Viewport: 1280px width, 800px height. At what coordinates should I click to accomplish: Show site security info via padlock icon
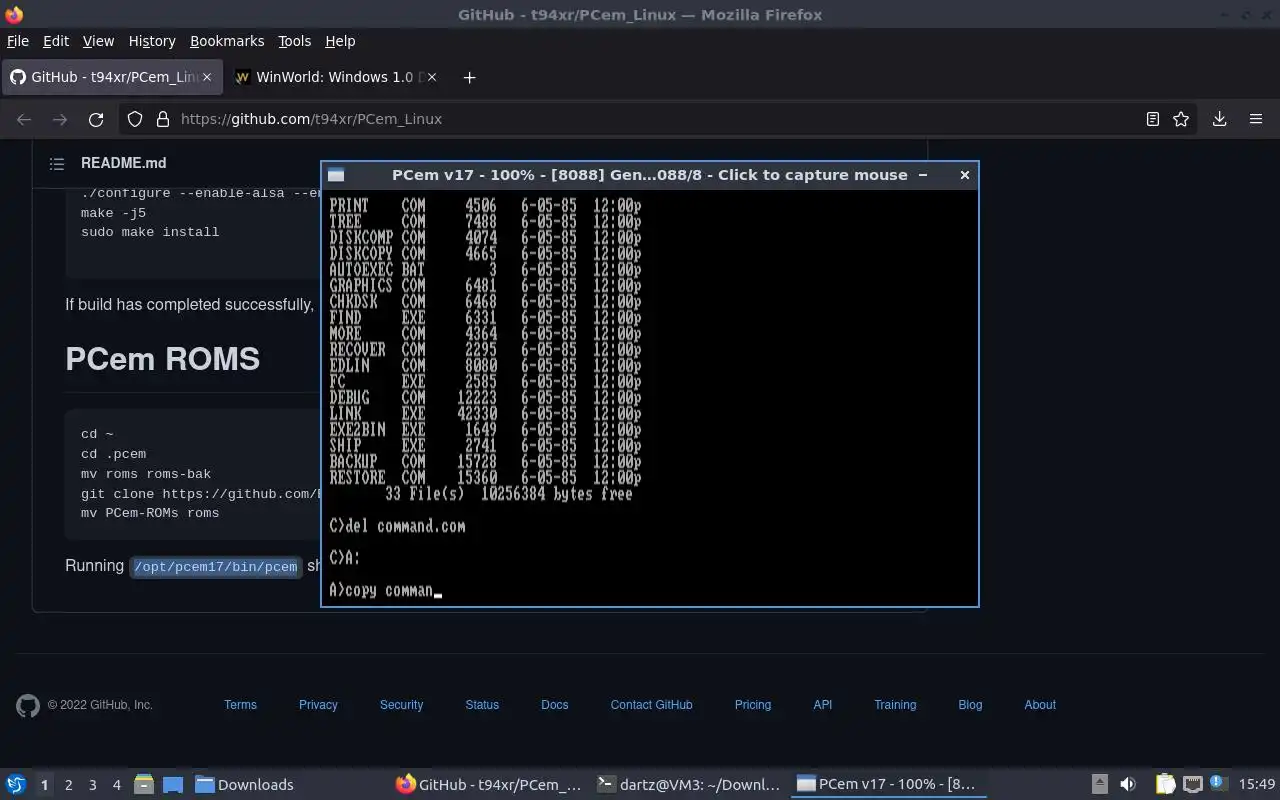(x=162, y=119)
